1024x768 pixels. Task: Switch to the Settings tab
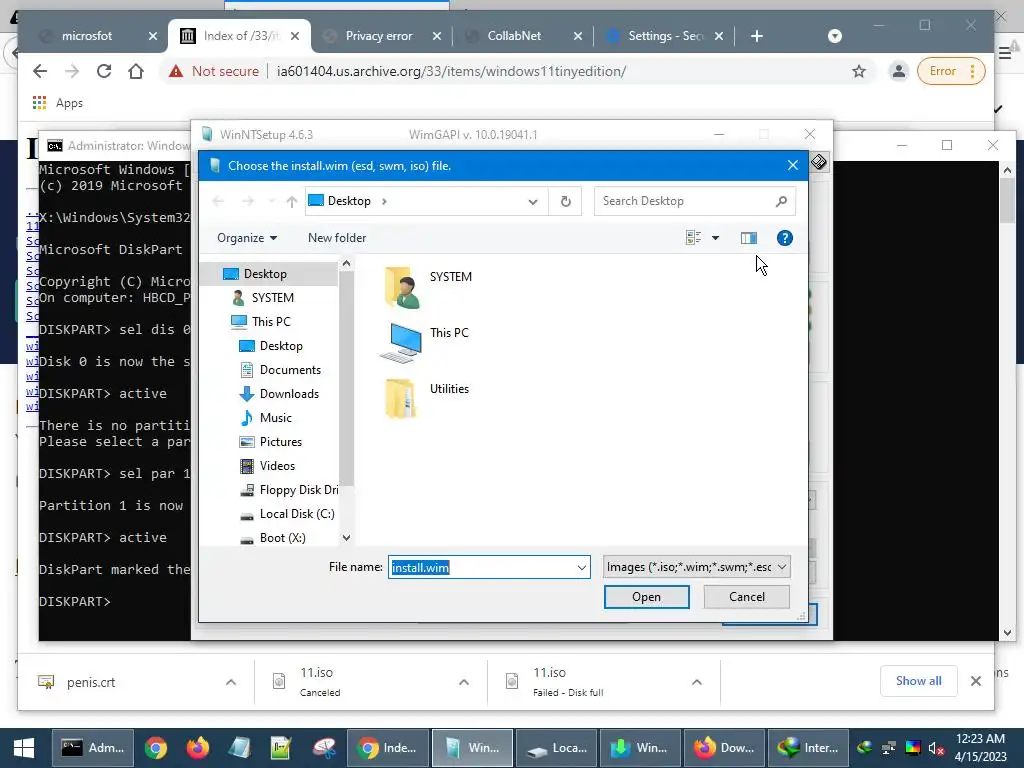coord(664,36)
